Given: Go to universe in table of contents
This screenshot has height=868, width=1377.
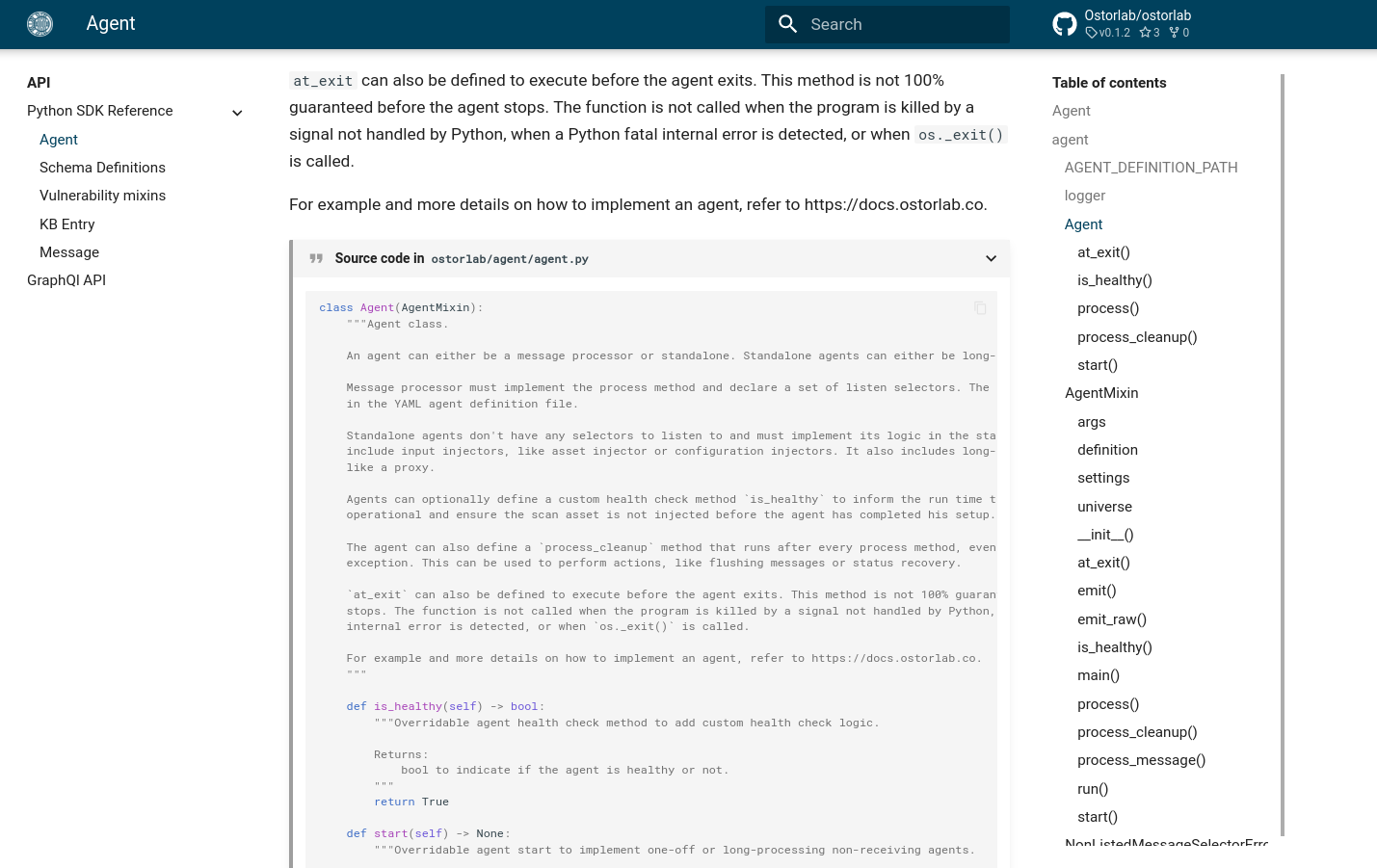Looking at the screenshot, I should (x=1104, y=507).
